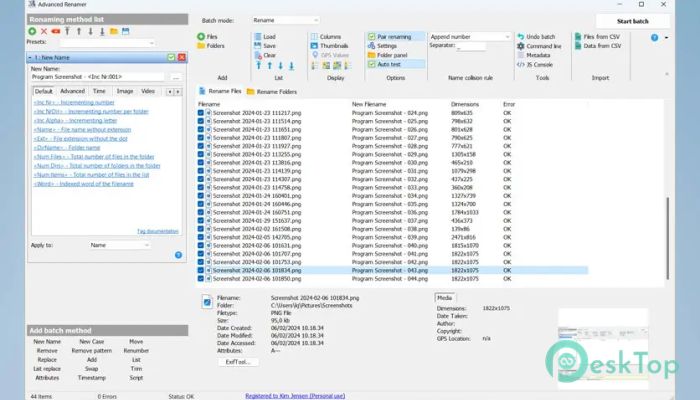Switch to Rename Folders tab
This screenshot has height=400, width=700.
(272, 92)
